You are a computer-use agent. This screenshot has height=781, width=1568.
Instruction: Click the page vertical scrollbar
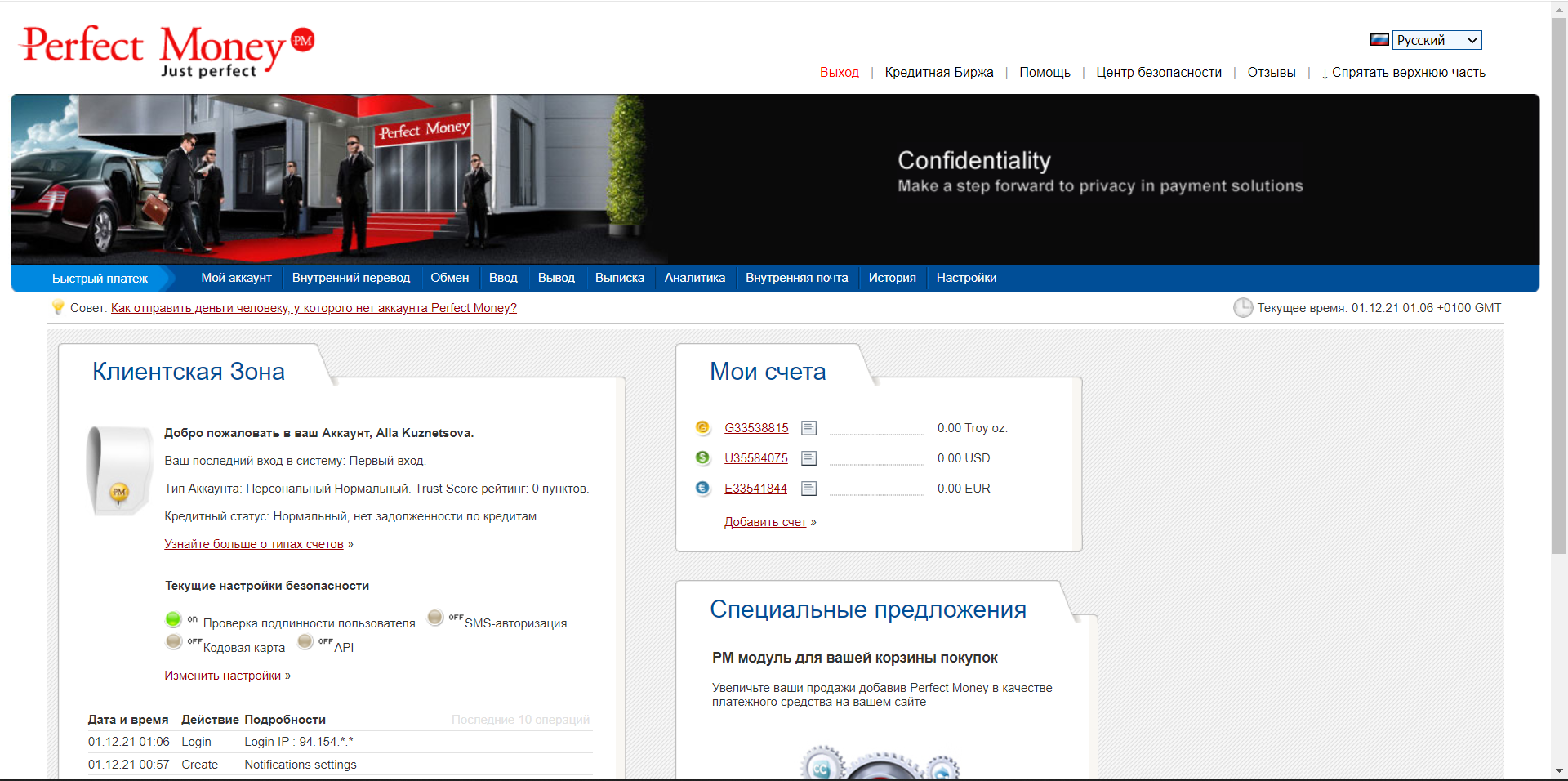1559,286
